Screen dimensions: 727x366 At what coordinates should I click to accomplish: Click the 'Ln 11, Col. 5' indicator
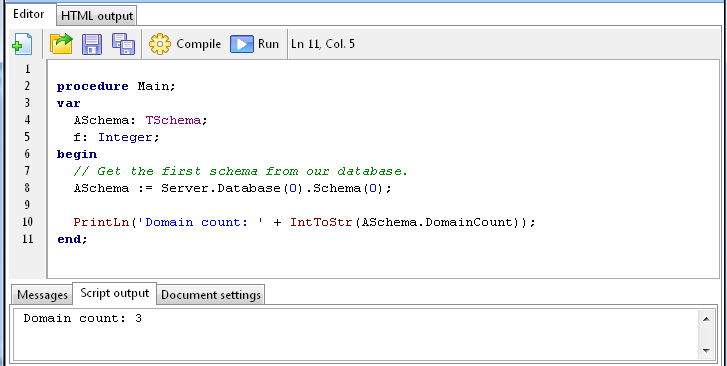pyautogui.click(x=323, y=44)
